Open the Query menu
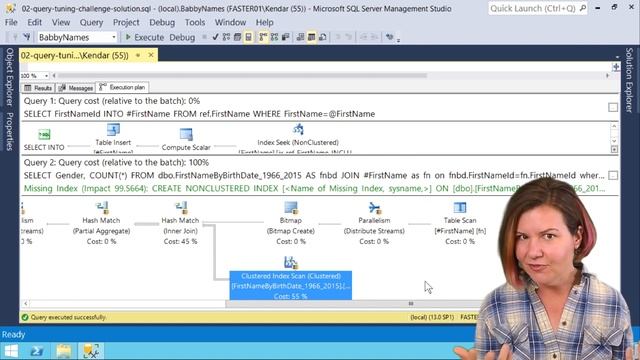 point(91,22)
